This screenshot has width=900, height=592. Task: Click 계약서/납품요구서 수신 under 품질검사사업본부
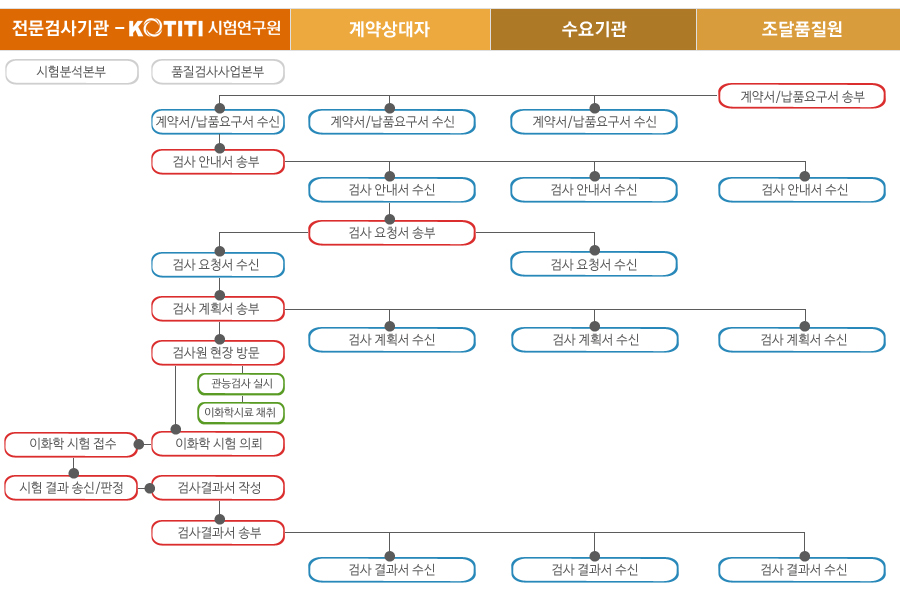(218, 122)
